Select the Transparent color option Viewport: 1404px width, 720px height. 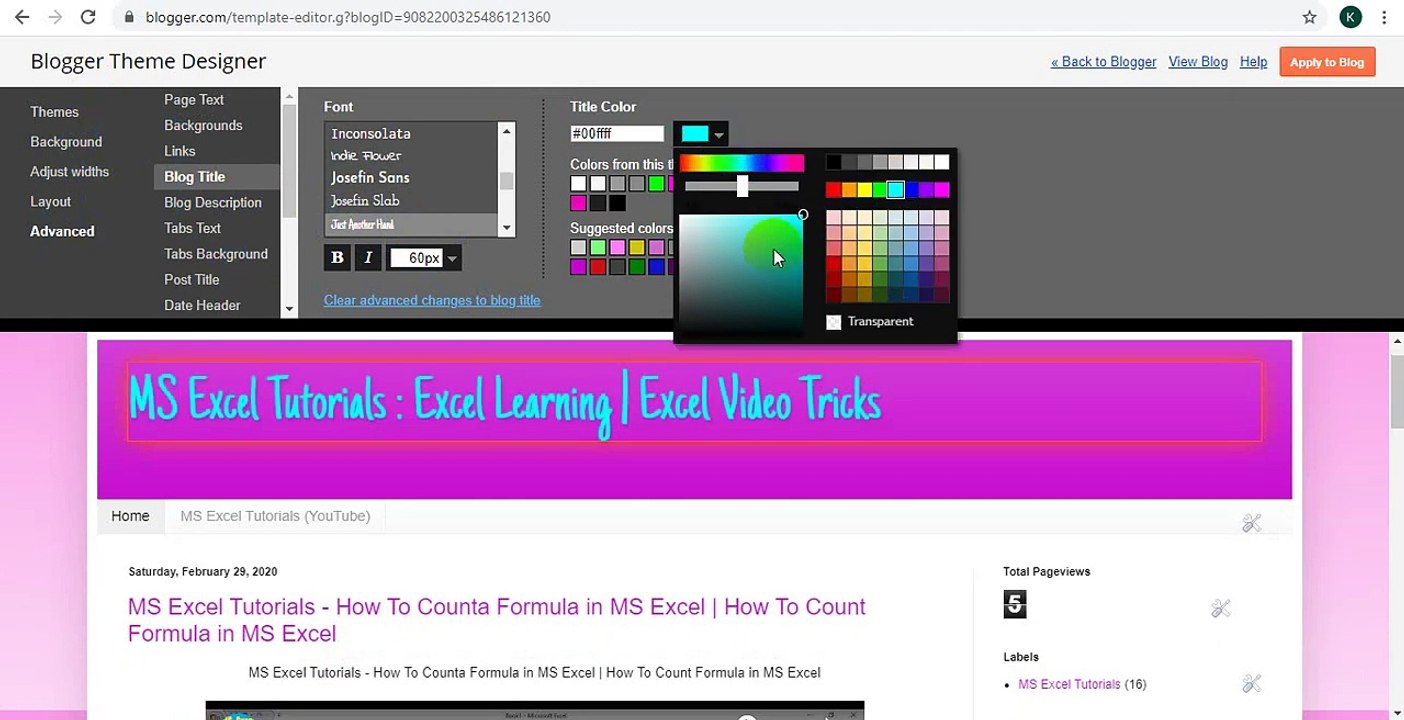[x=870, y=321]
